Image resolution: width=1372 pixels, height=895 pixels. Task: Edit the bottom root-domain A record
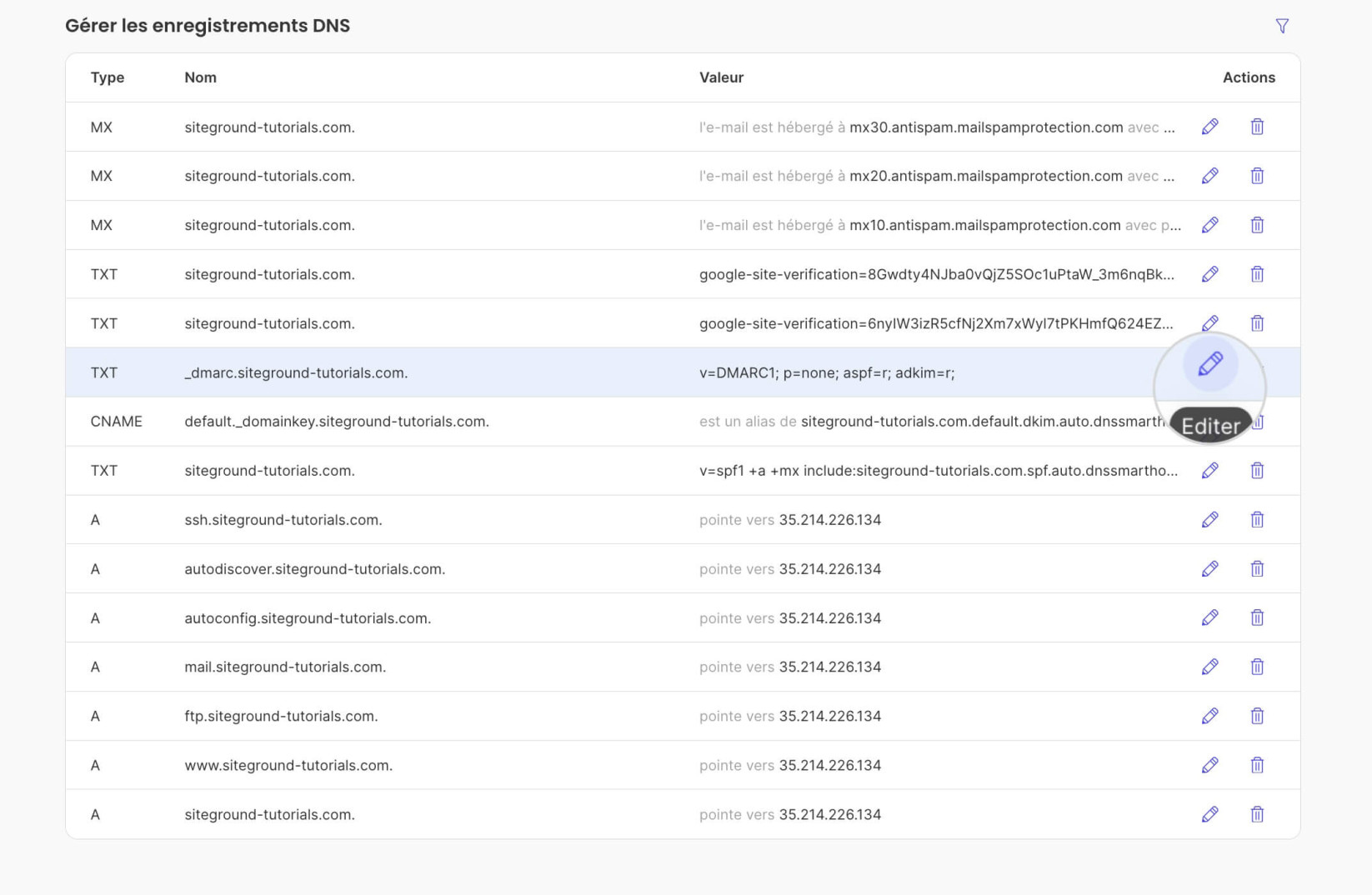point(1210,814)
